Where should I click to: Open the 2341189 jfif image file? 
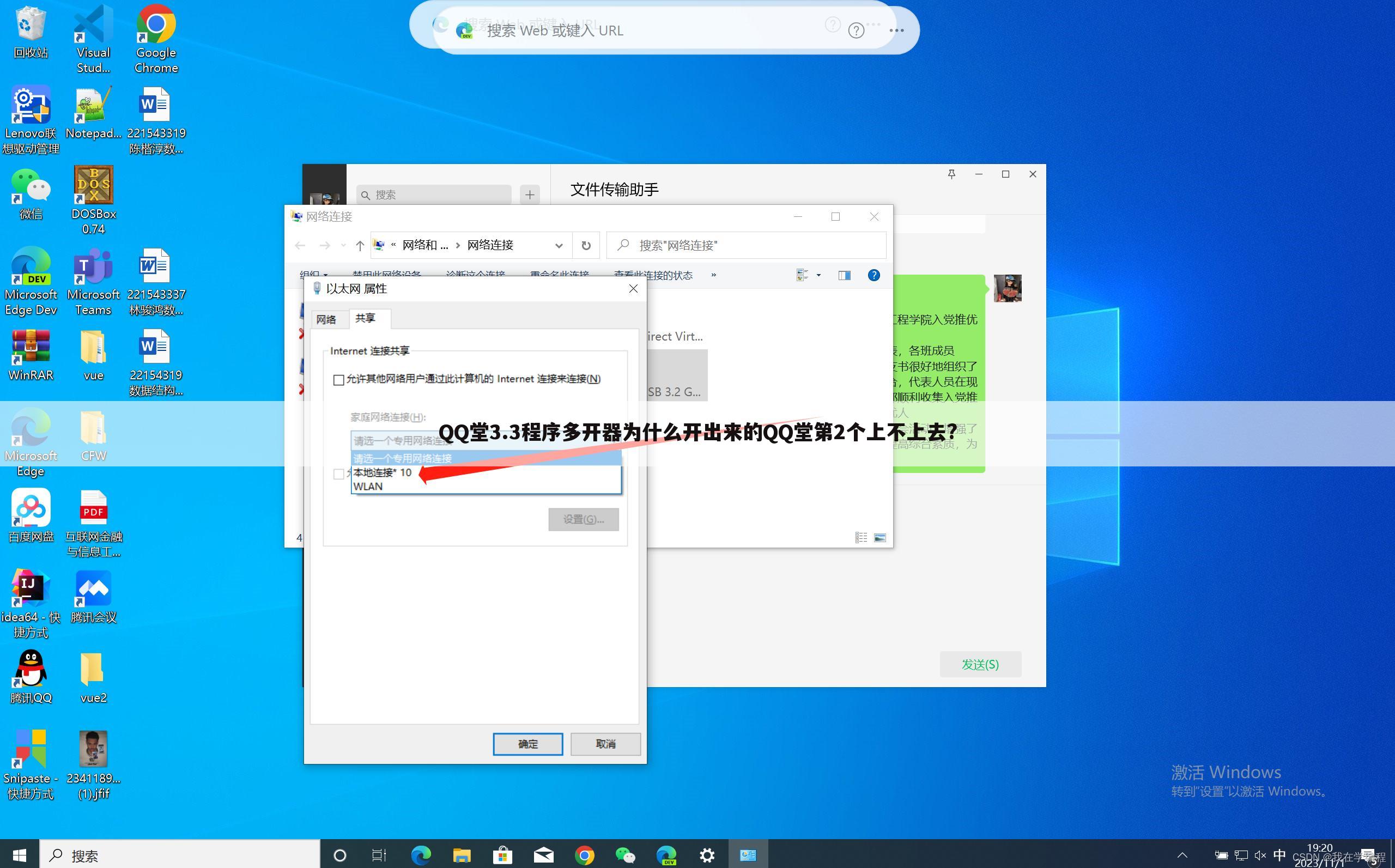[x=93, y=765]
